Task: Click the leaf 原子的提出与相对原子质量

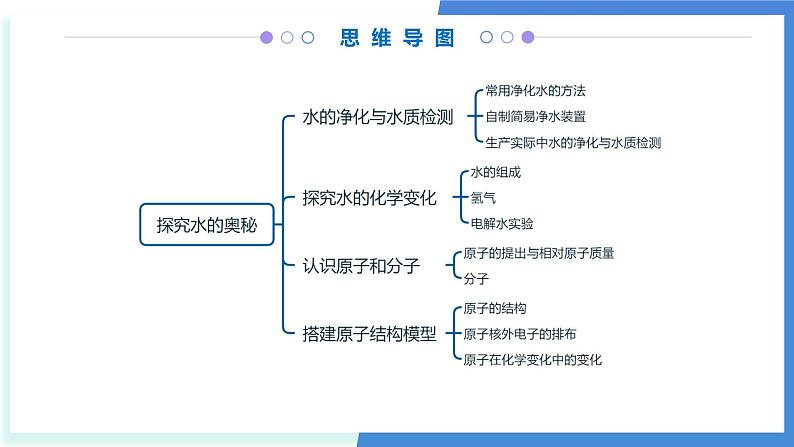Action: tap(539, 253)
